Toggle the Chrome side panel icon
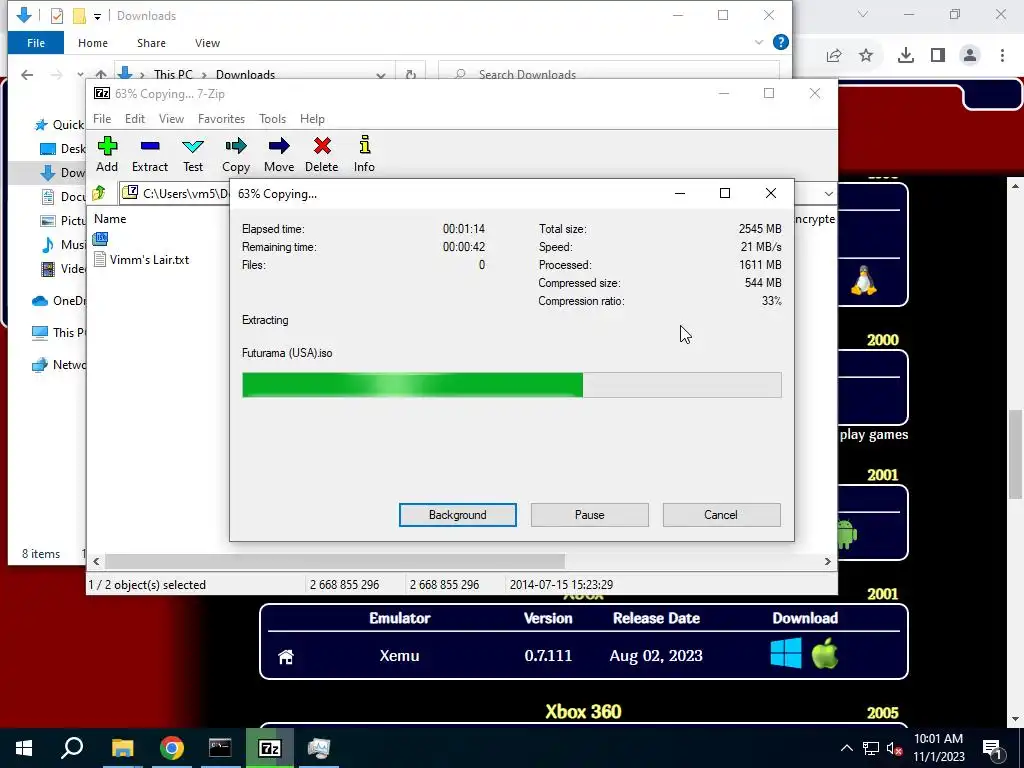The width and height of the screenshot is (1024, 768). point(938,56)
